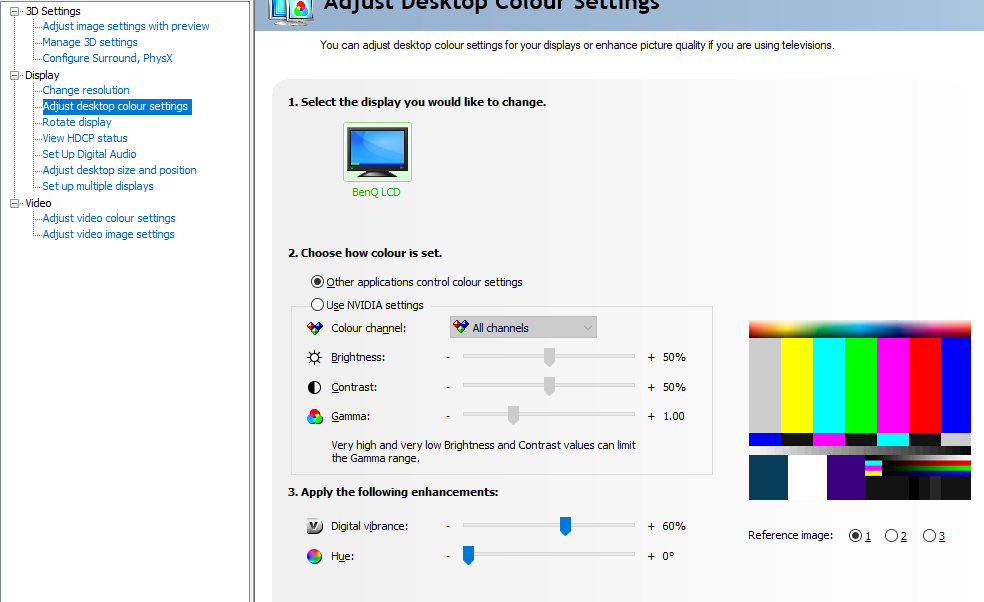Viewport: 984px width, 602px height.
Task: Collapse the Display tree node
Action: pos(14,75)
